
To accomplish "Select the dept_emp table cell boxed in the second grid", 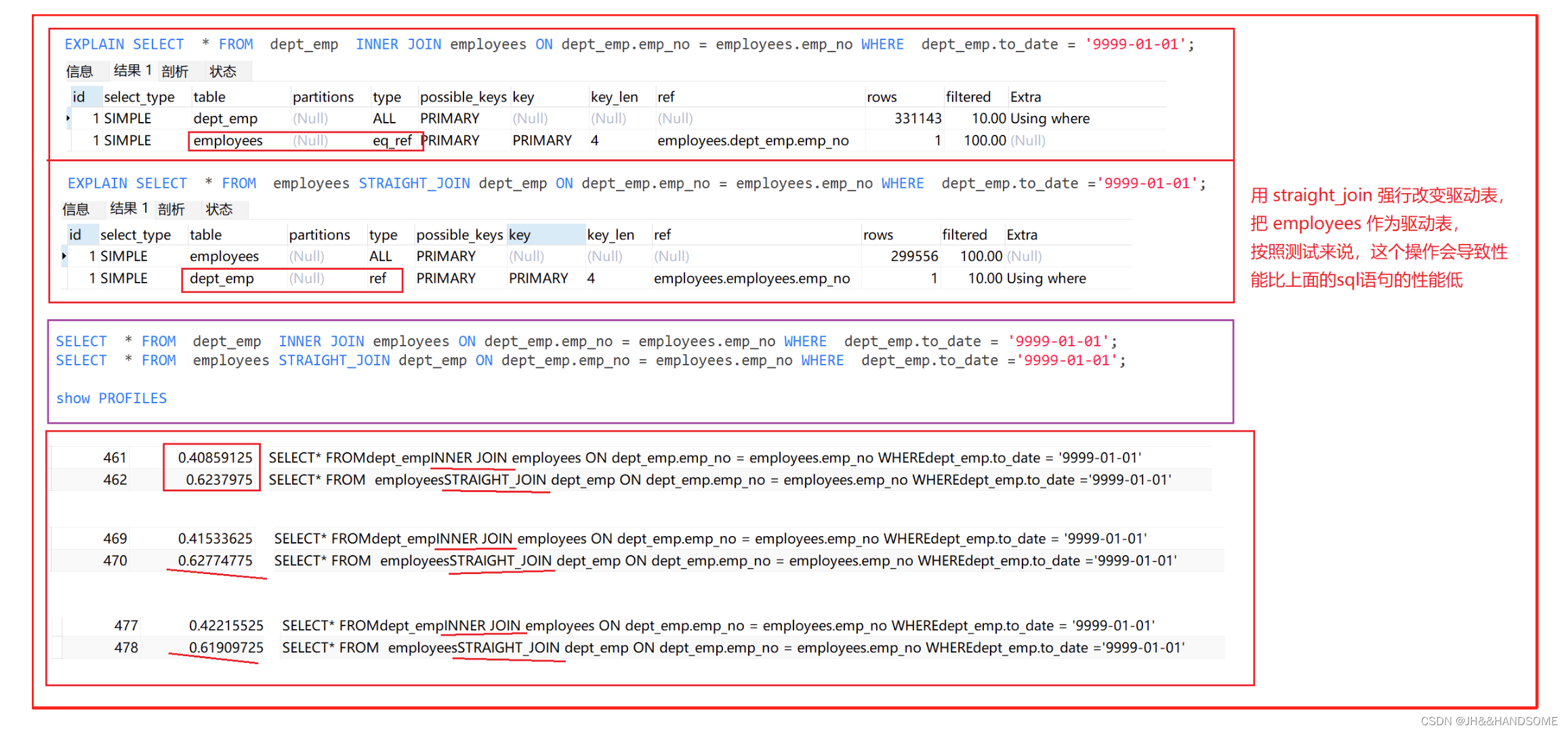I will [222, 279].
